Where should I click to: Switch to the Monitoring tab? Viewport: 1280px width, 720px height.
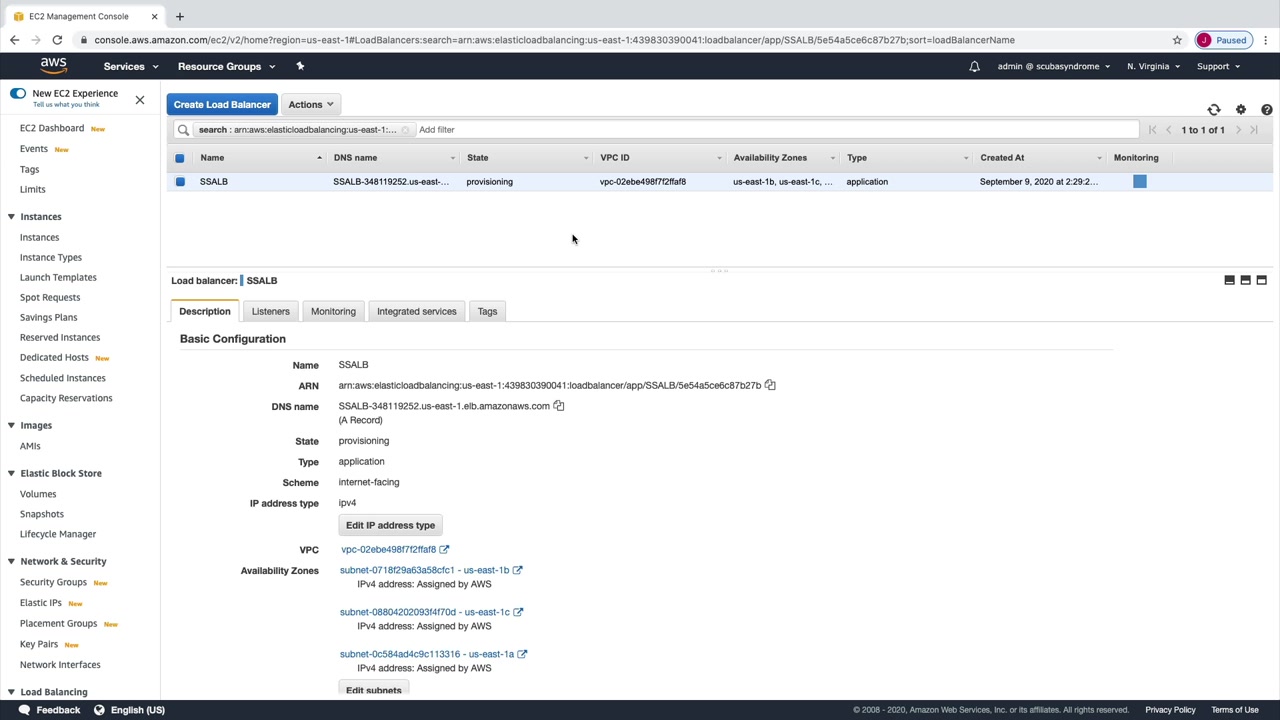point(333,311)
